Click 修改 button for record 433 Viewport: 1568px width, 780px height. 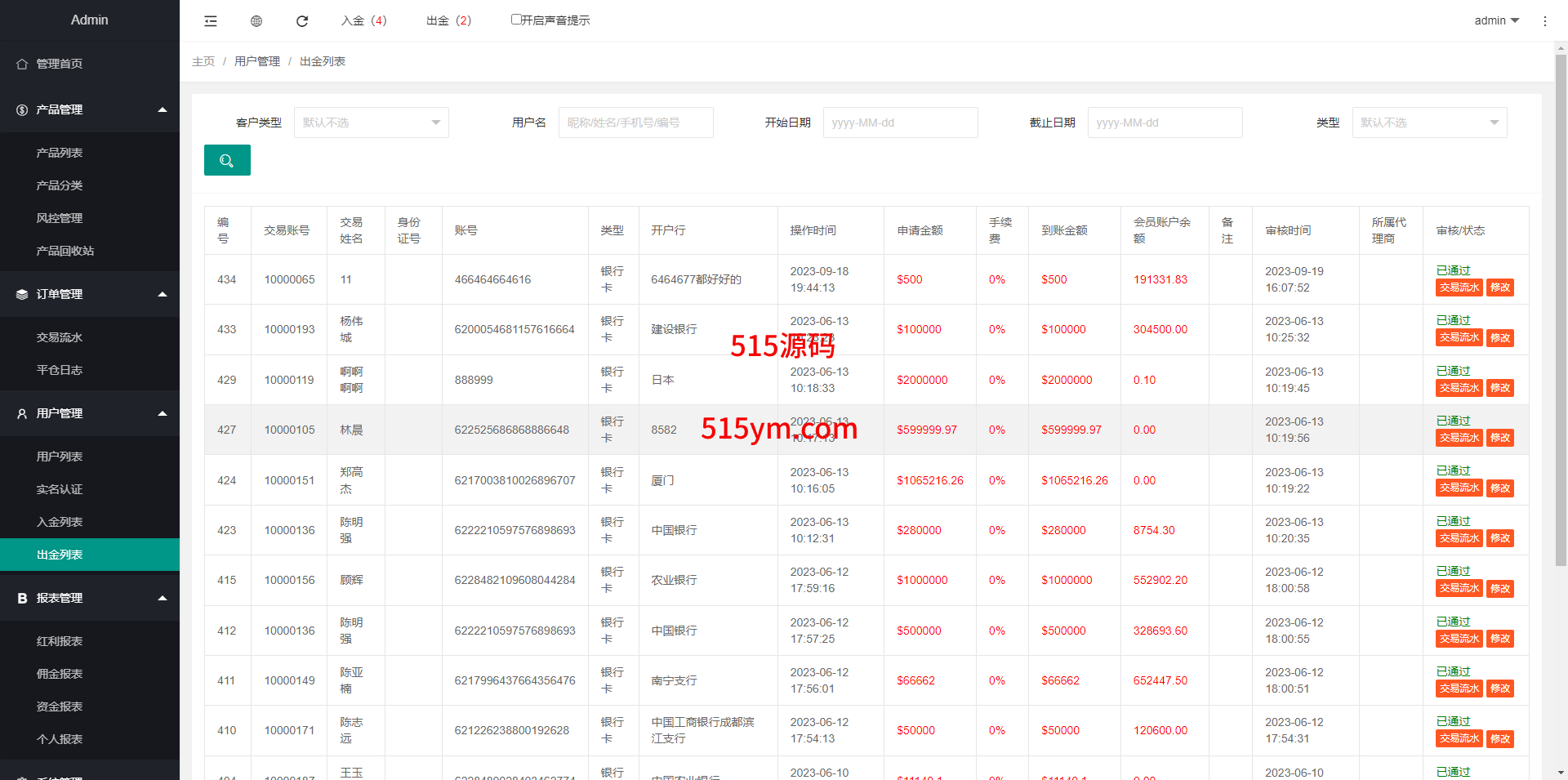click(x=1499, y=338)
